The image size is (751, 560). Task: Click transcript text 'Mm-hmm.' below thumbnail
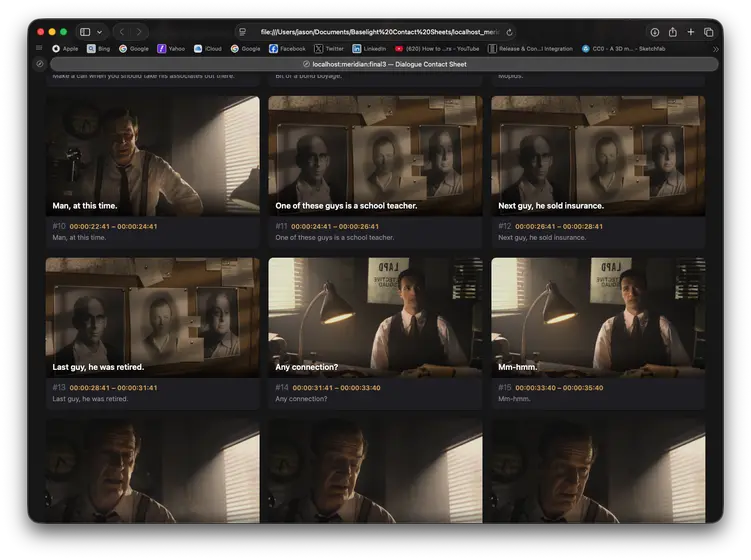[514, 399]
